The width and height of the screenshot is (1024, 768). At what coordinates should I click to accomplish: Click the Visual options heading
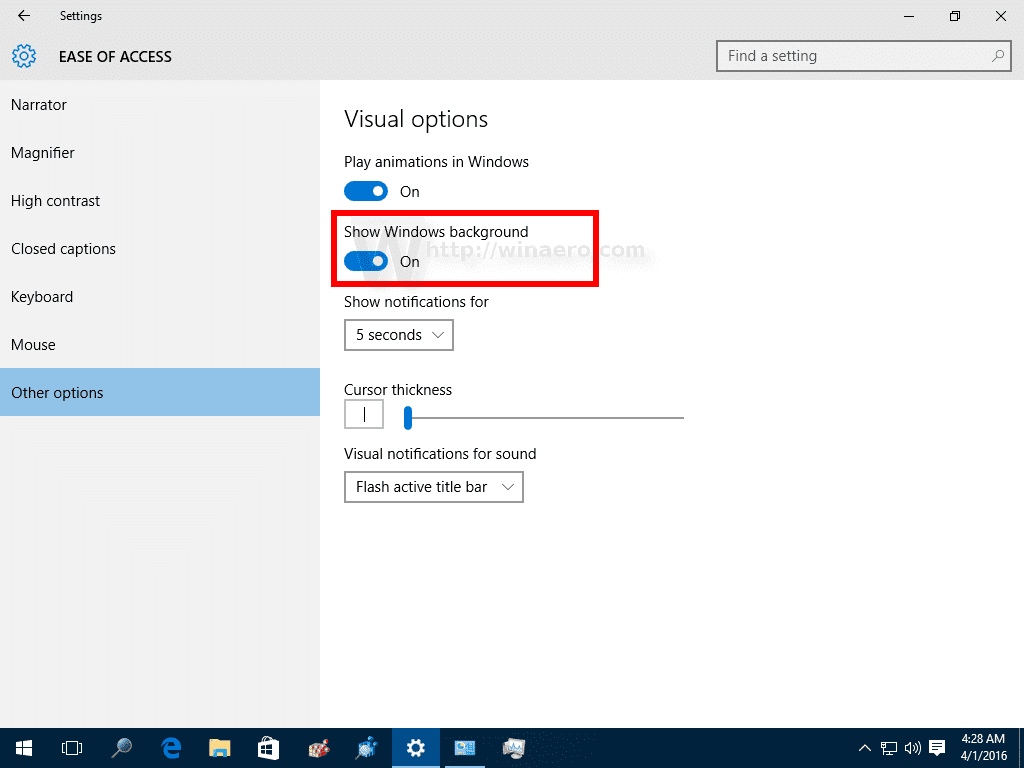tap(416, 120)
